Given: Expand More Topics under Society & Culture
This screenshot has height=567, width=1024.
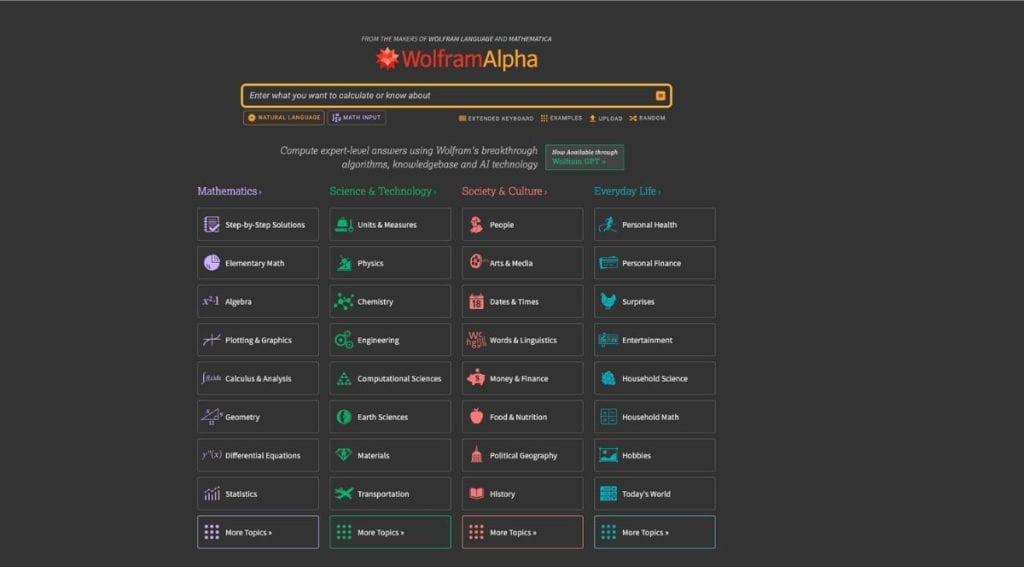Looking at the screenshot, I should (522, 532).
